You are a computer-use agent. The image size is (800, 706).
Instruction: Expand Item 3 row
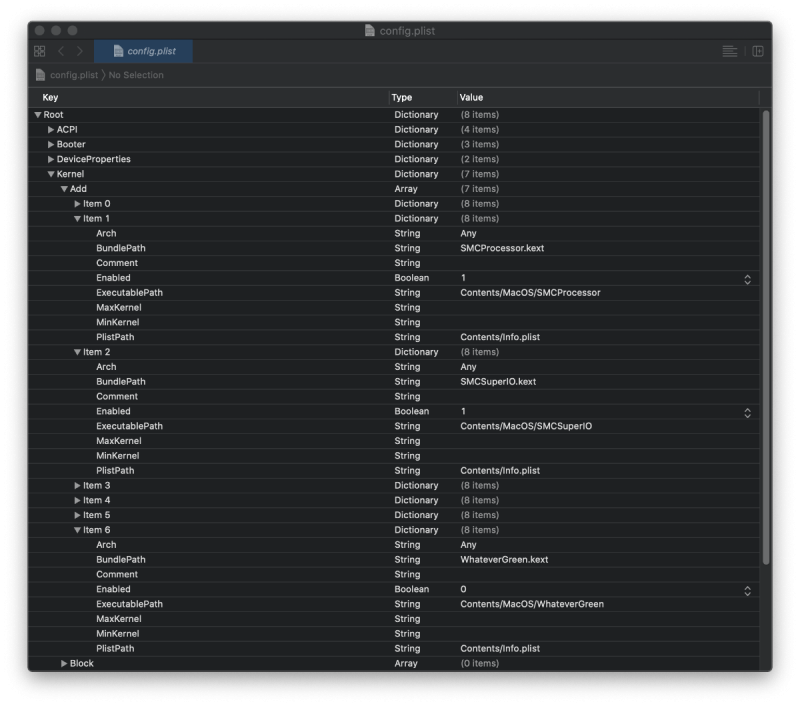78,485
